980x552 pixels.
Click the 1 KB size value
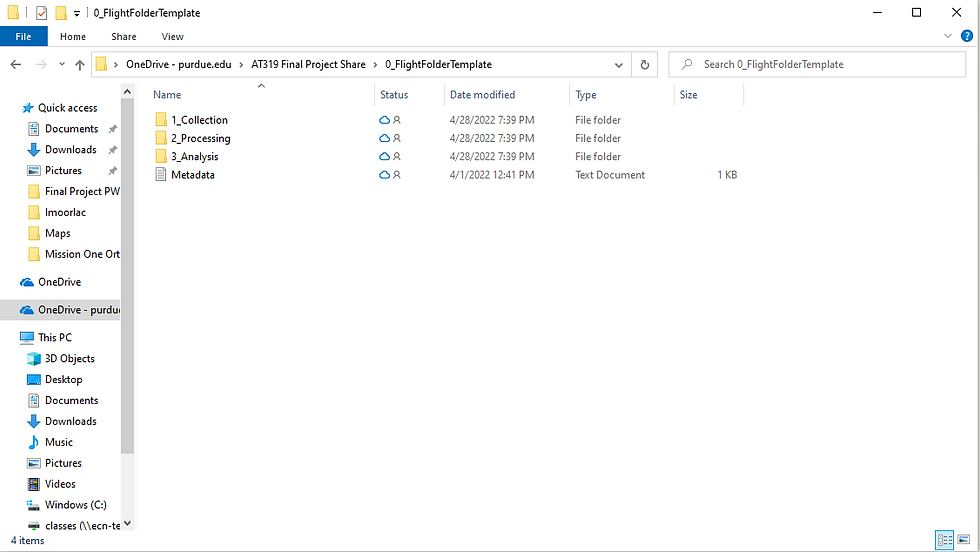(727, 175)
